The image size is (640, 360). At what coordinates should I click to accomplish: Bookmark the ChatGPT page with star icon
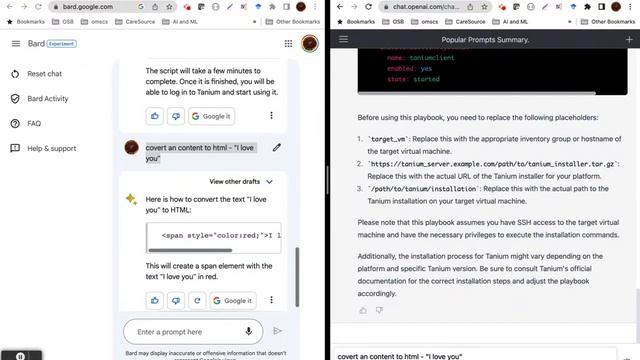(x=484, y=7)
